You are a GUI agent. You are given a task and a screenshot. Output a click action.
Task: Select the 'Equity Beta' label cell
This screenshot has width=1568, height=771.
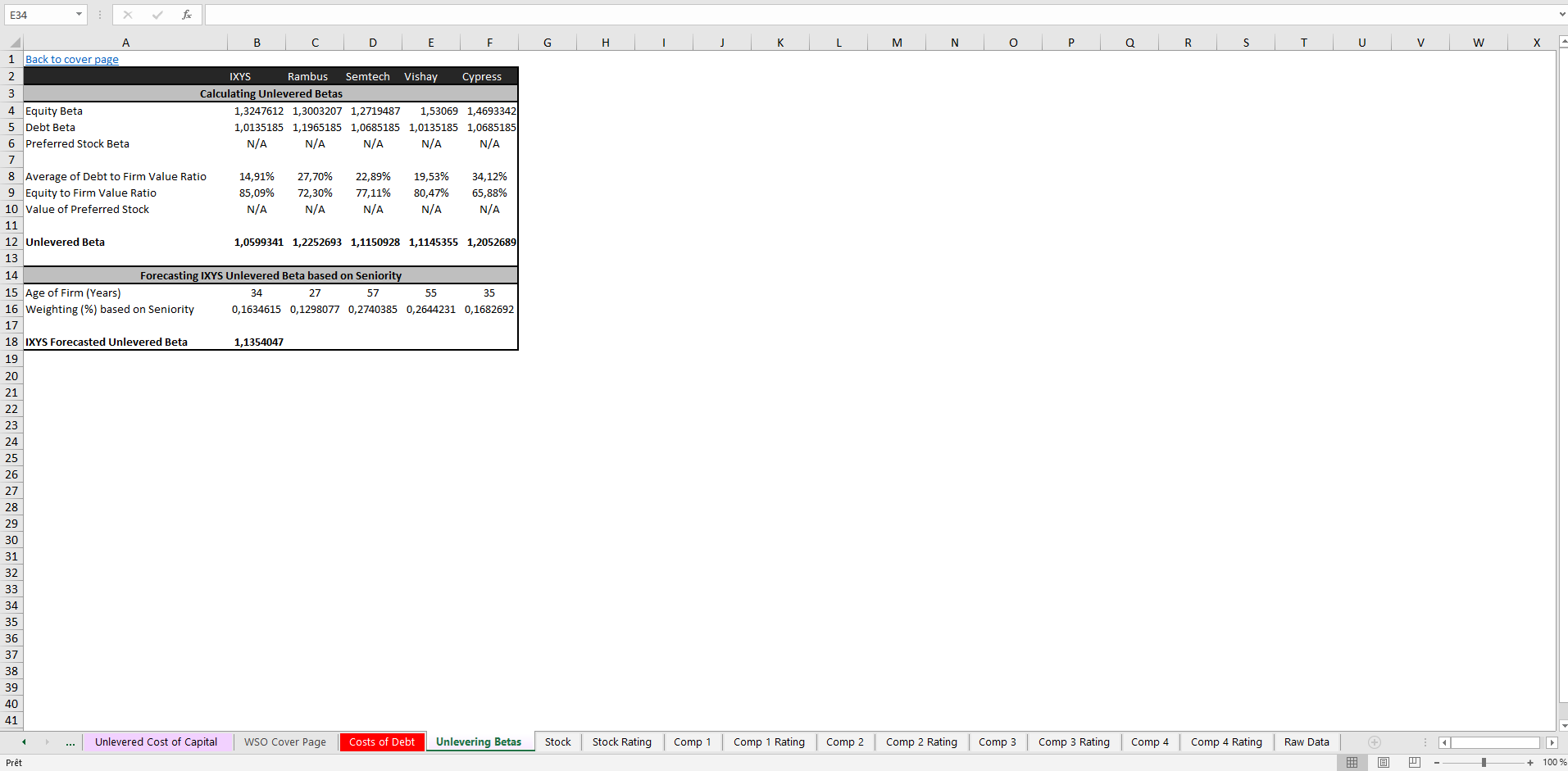click(125, 111)
